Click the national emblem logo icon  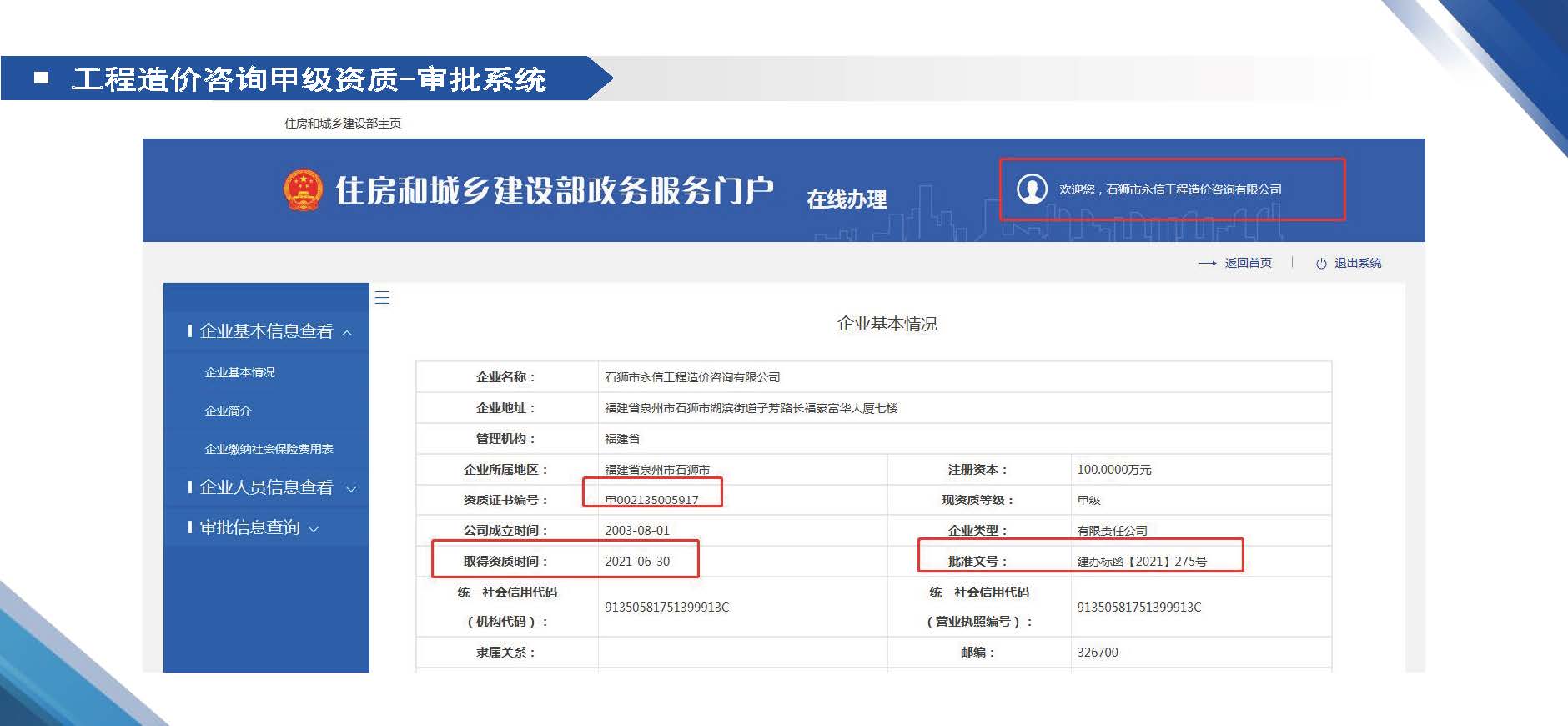pos(303,189)
